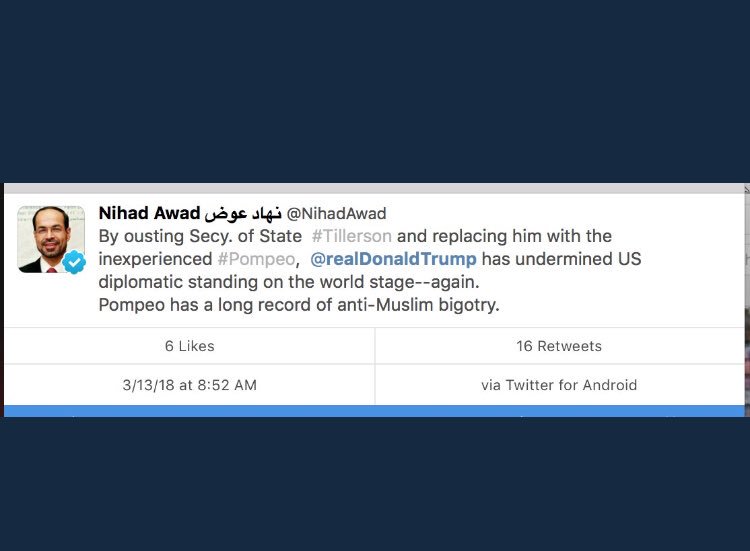
Task: Click the "anti-Muslim bigotry" sentence
Action: click(299, 304)
